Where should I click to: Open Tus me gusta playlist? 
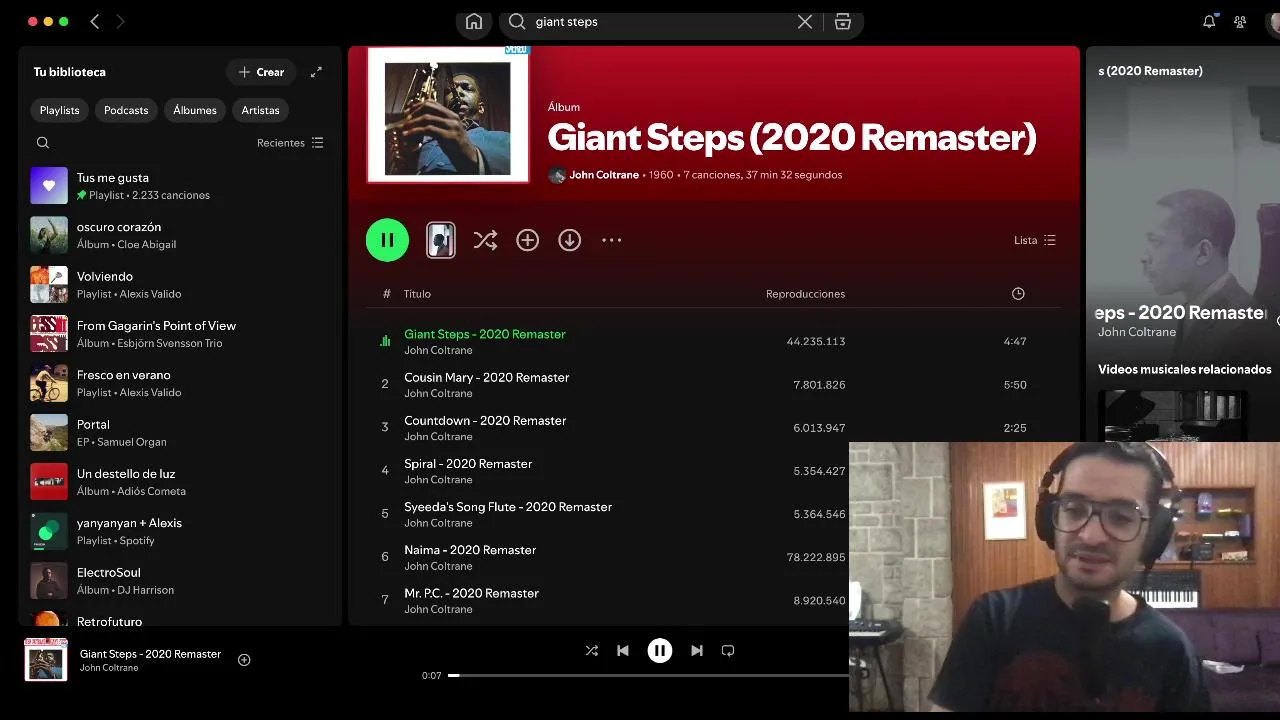[180, 186]
